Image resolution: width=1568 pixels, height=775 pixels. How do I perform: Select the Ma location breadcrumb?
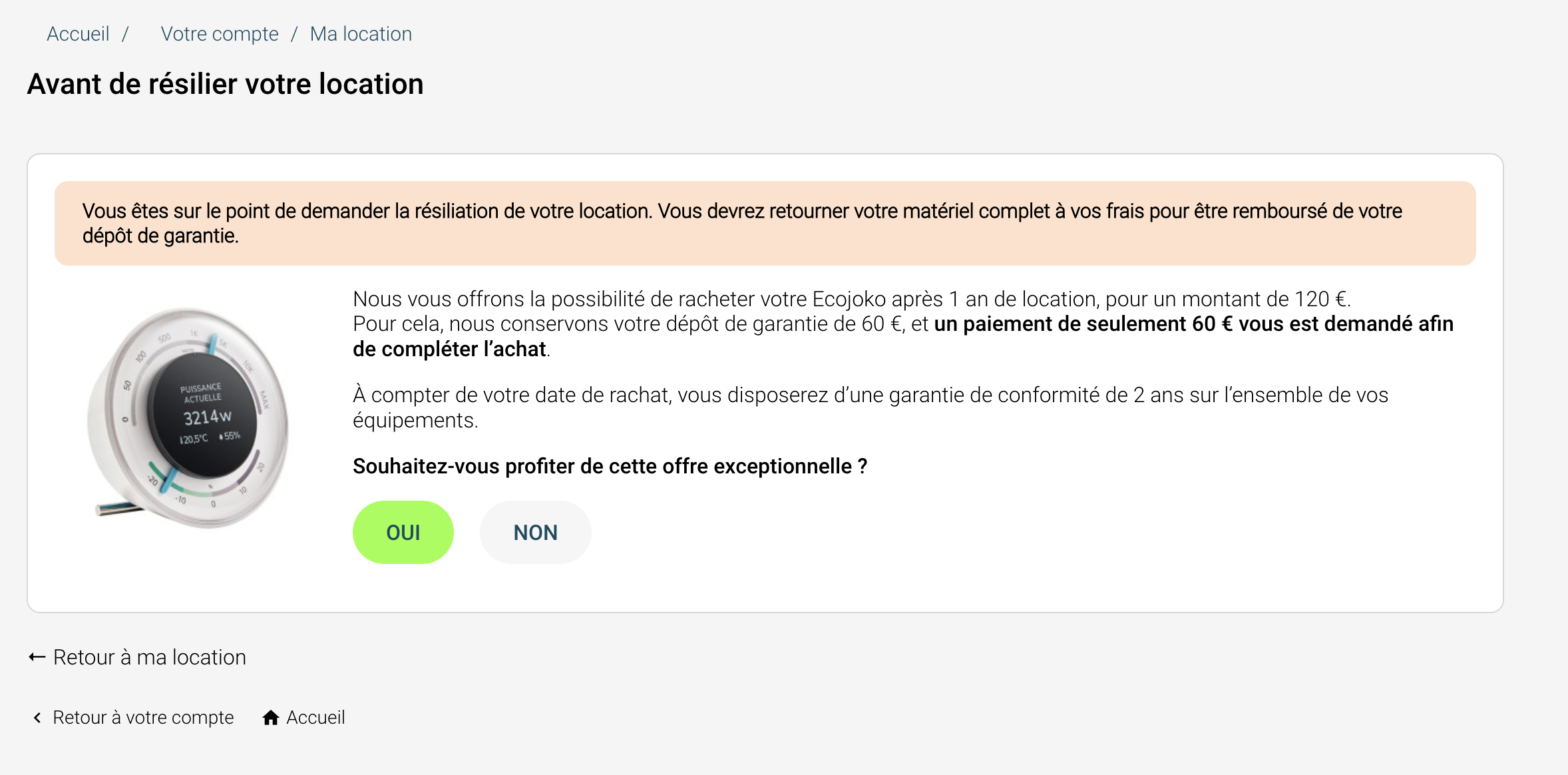[x=361, y=34]
